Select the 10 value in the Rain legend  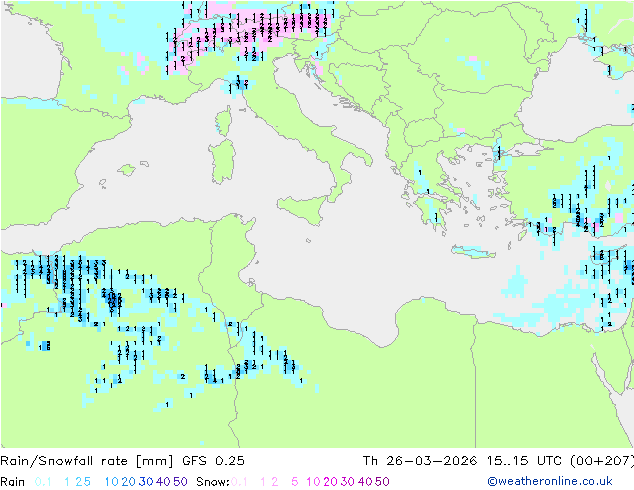[112, 482]
